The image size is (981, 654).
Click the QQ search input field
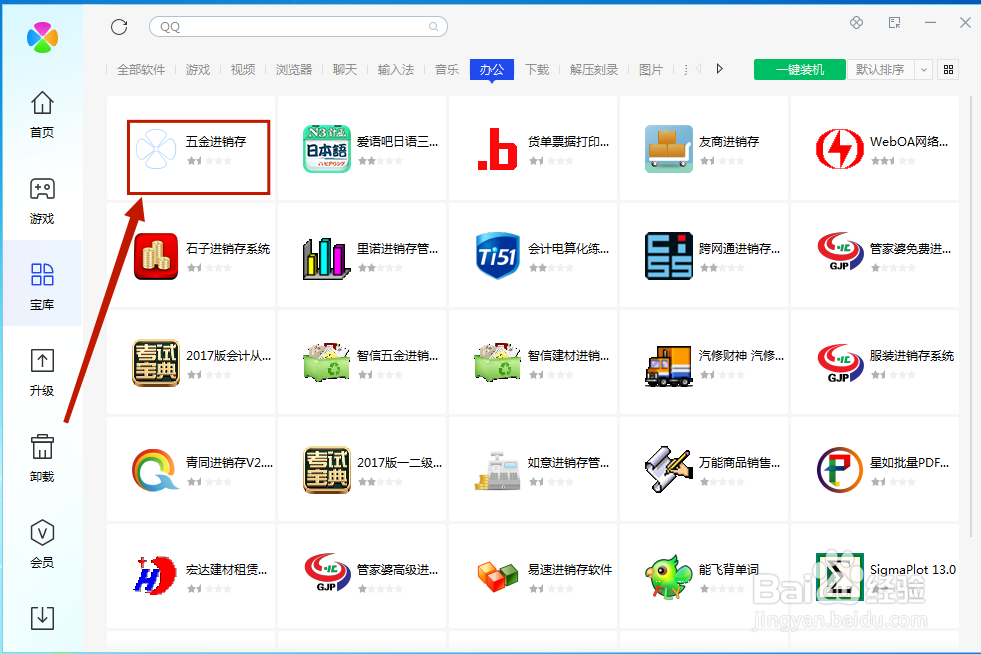point(298,26)
